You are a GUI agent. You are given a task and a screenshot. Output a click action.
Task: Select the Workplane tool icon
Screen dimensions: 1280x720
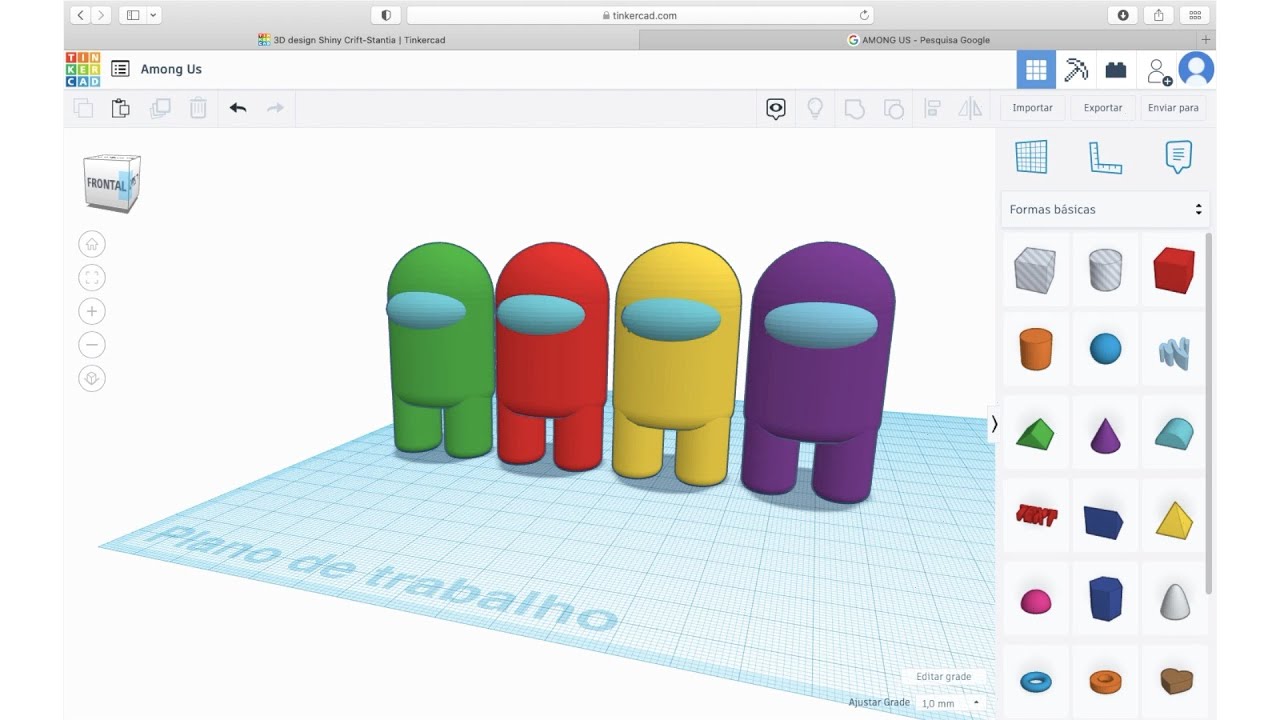(1031, 156)
